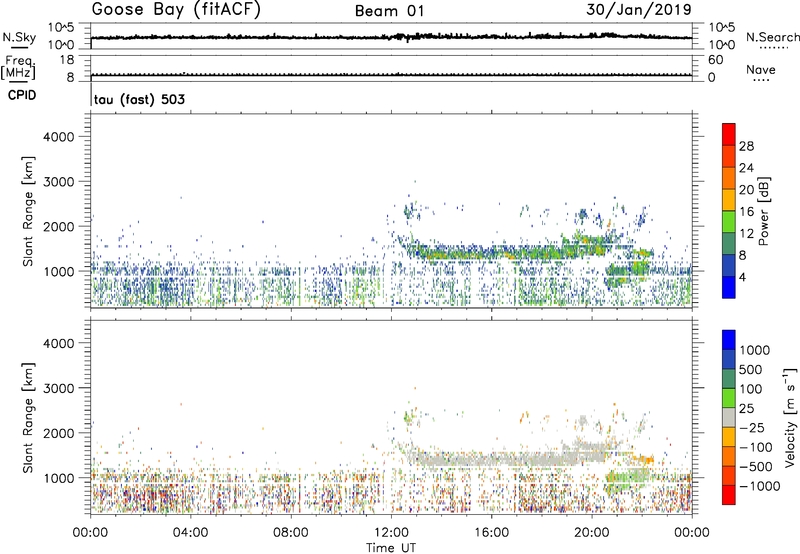Click the Goose Bay (fitACF) title
The width and height of the screenshot is (800, 554).
176,10
